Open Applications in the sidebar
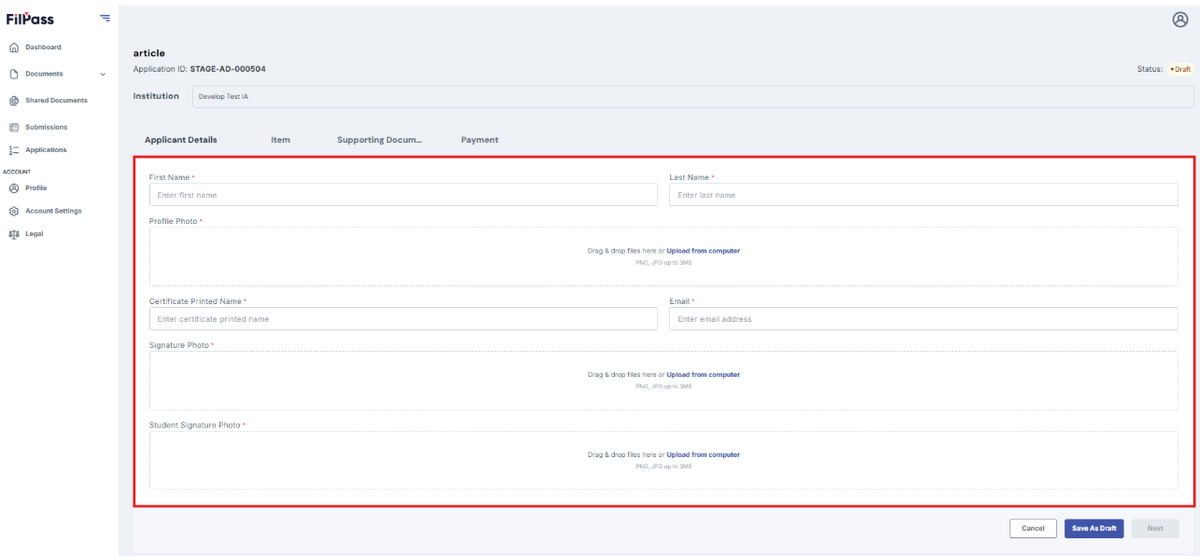 coord(46,150)
